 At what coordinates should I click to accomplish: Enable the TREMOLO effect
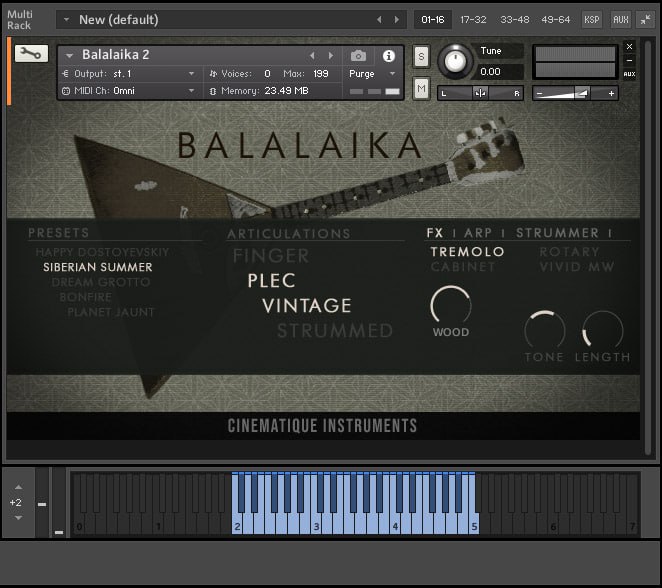point(467,252)
